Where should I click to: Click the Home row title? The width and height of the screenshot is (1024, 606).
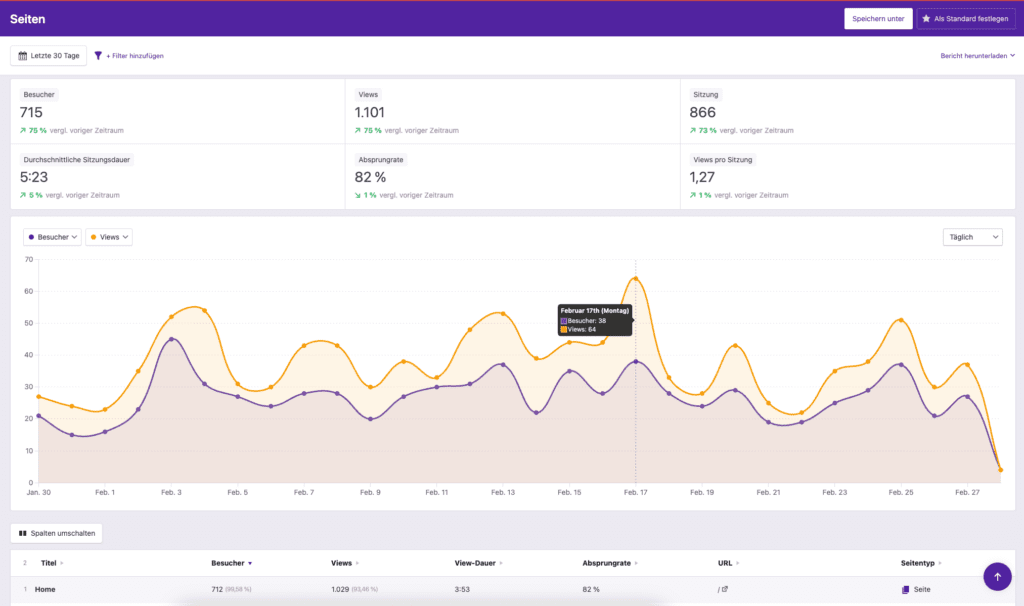coord(45,589)
